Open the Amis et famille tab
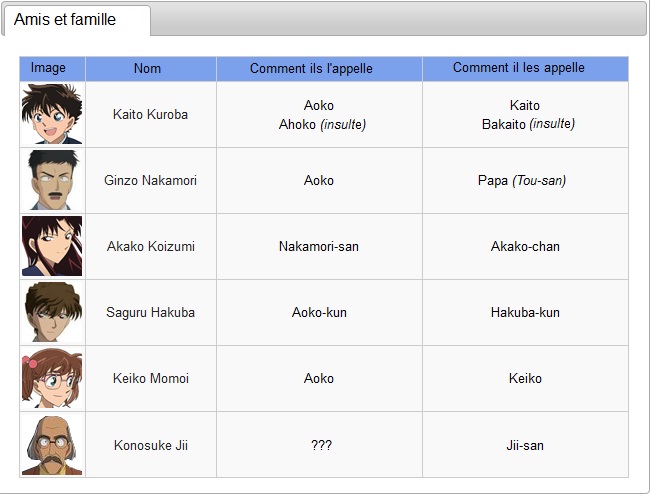The image size is (652, 500). pos(65,20)
